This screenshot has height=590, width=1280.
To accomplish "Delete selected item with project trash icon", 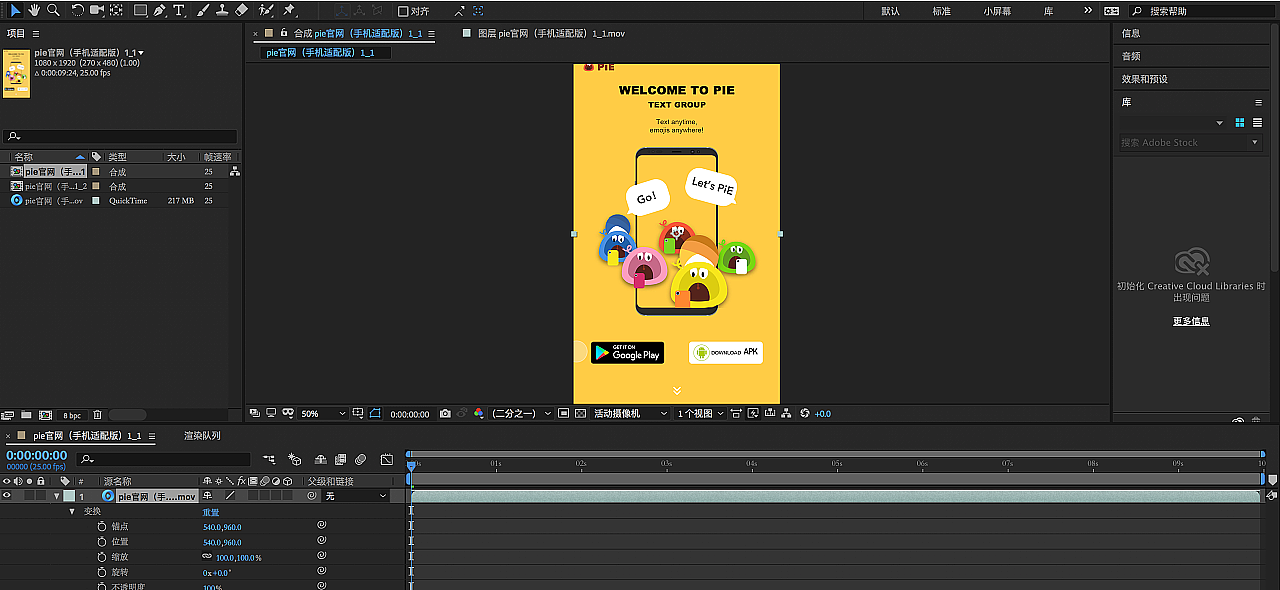I will pyautogui.click(x=97, y=414).
